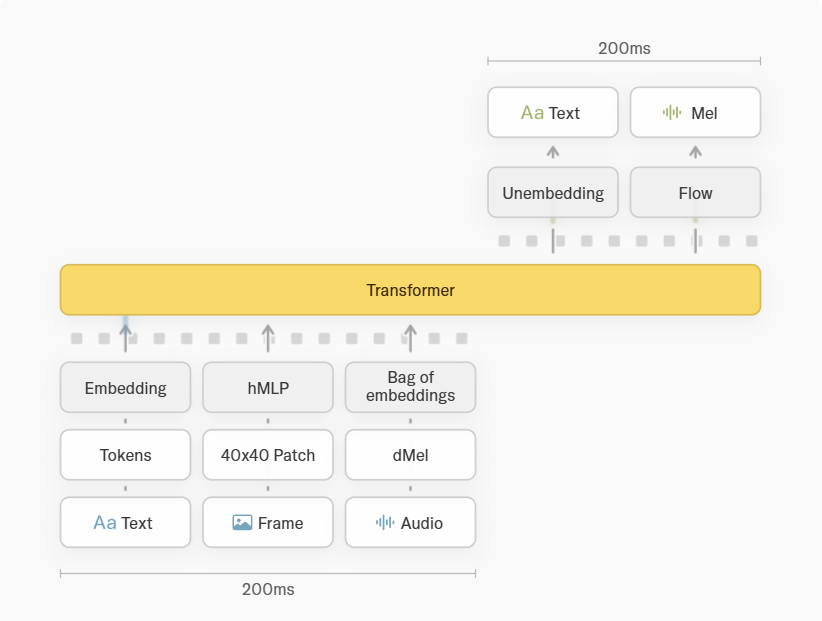Viewport: 822px width, 621px height.
Task: Click the bottom 200ms duration label
Action: click(x=268, y=590)
